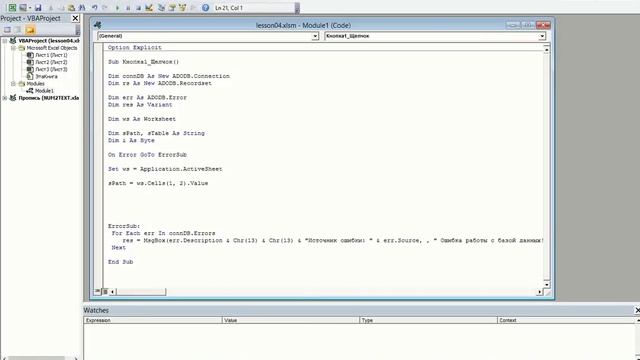Screen dimensions: 640x360
Task: Click the Type column header in Watches
Action: (x=428, y=320)
